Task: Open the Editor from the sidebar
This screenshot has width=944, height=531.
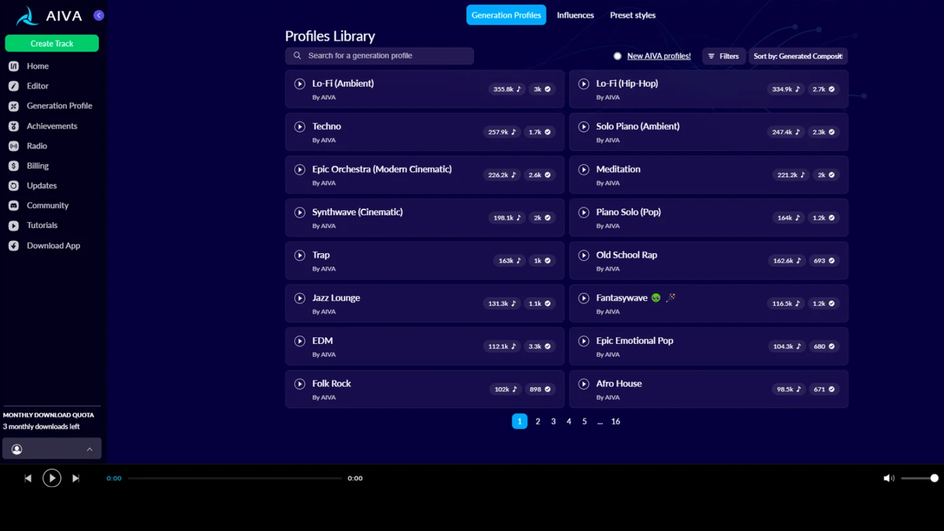Action: [x=28, y=86]
